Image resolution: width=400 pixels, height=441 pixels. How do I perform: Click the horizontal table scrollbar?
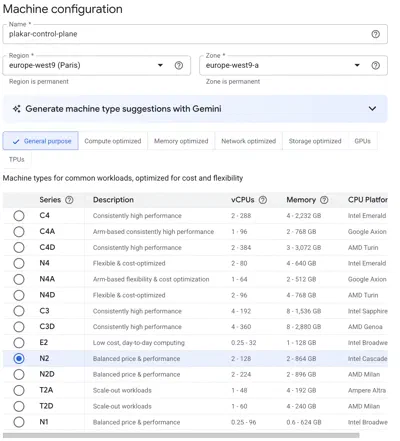(x=181, y=435)
